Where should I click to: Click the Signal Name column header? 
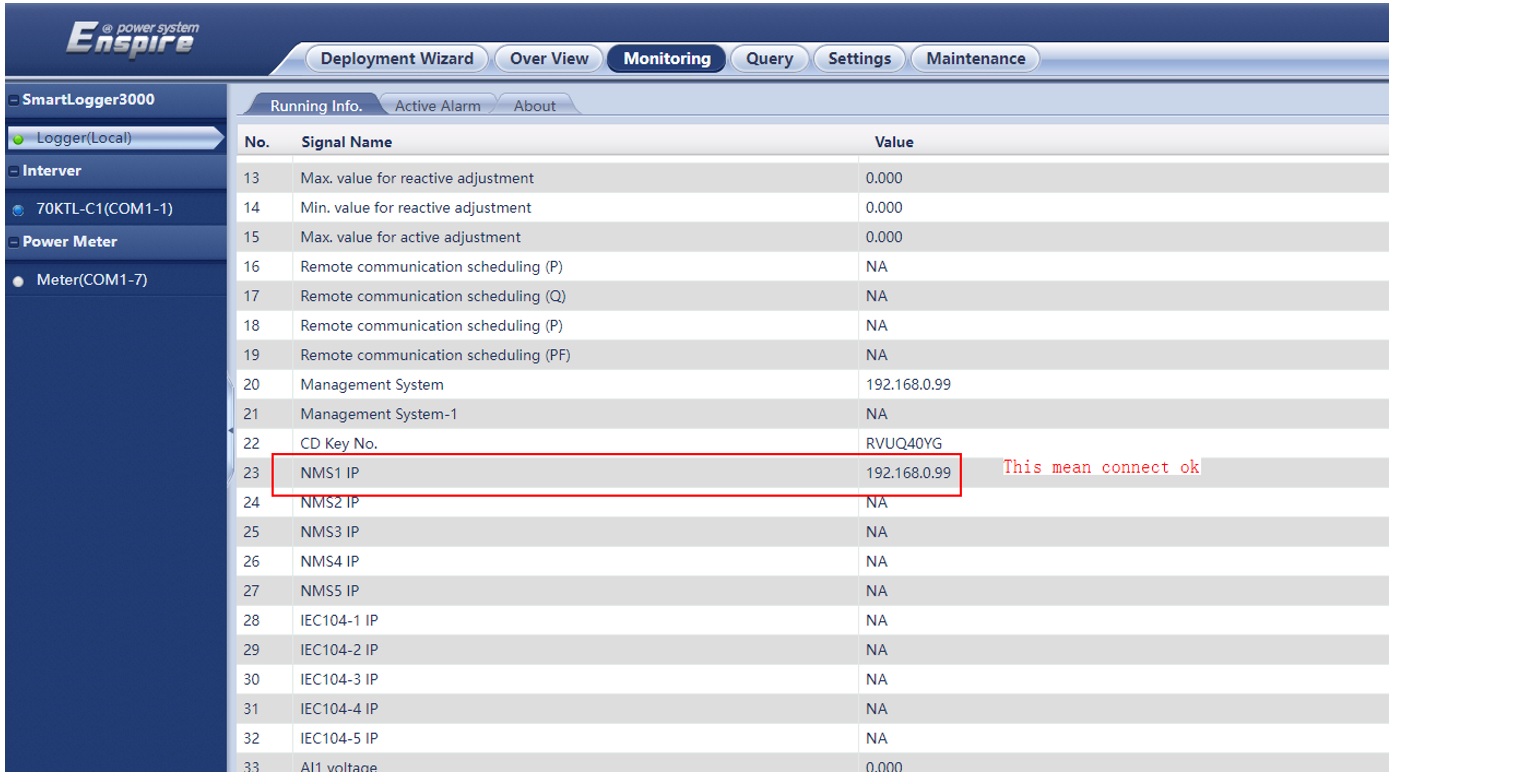click(x=346, y=142)
